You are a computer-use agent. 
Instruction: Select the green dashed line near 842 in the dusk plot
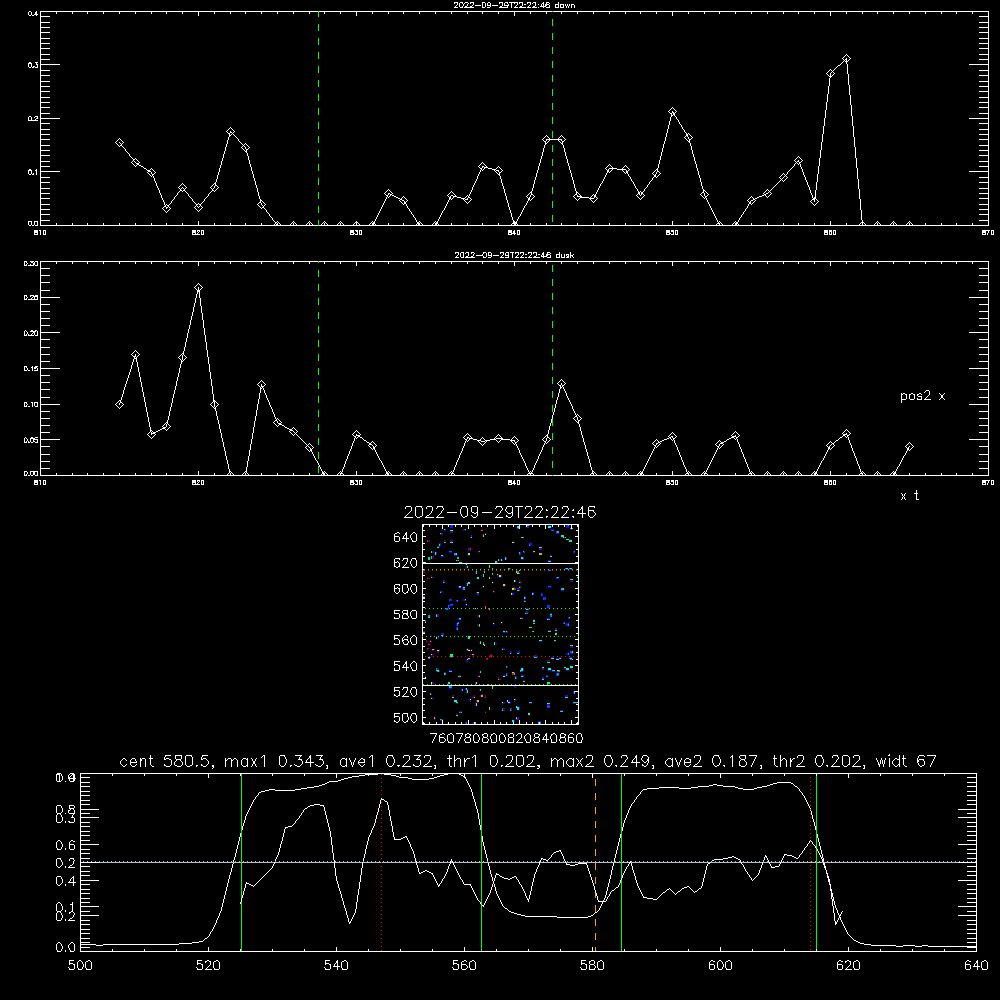pos(552,369)
